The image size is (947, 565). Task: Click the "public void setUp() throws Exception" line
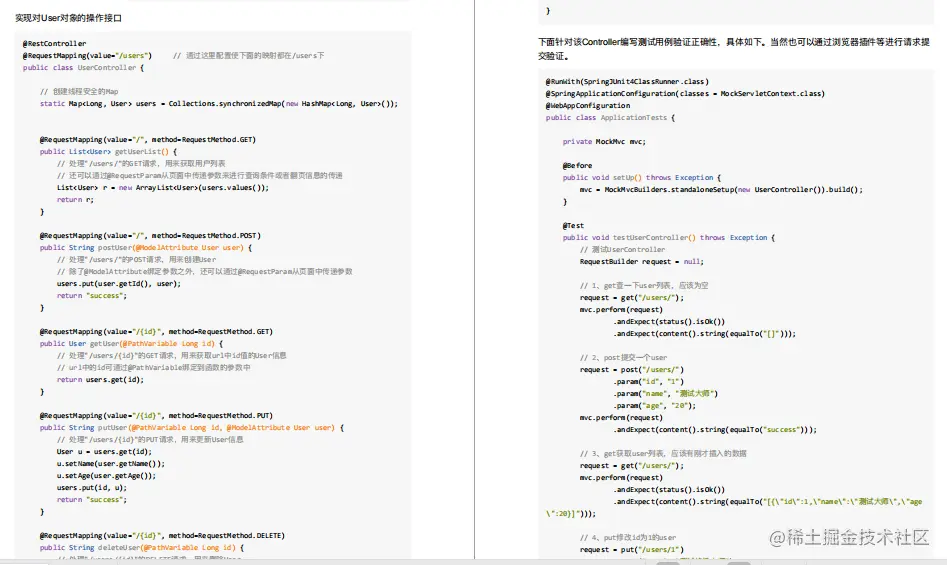642,177
